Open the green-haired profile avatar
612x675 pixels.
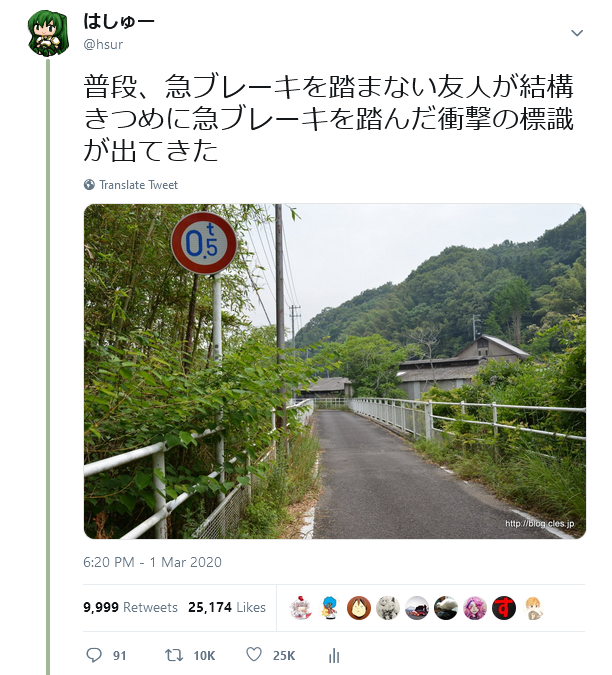coord(48,34)
